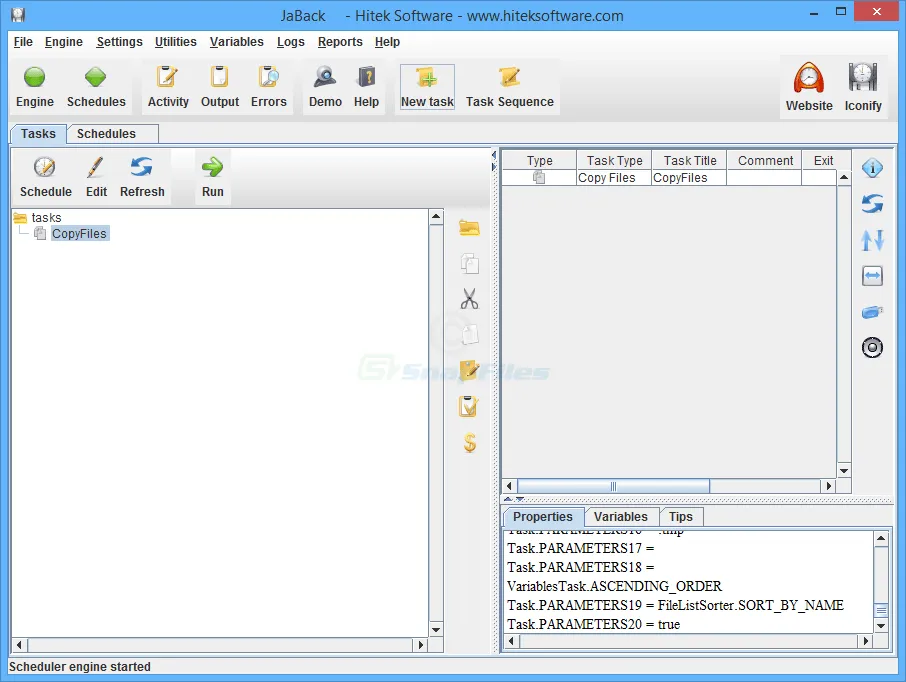Screen dimensions: 906x682
Task: Open the Help menu in menu bar
Action: (387, 42)
